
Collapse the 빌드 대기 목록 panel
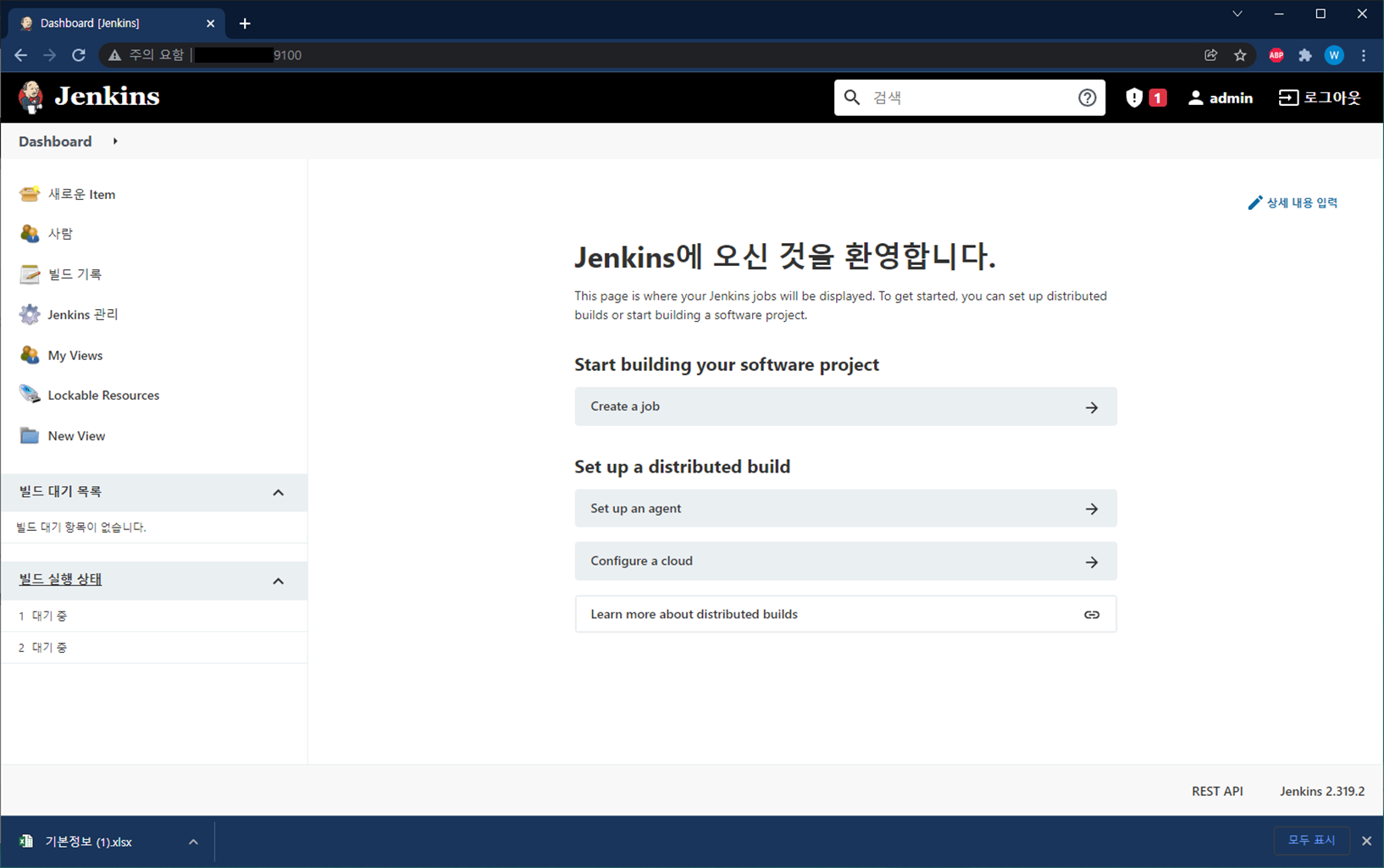278,493
